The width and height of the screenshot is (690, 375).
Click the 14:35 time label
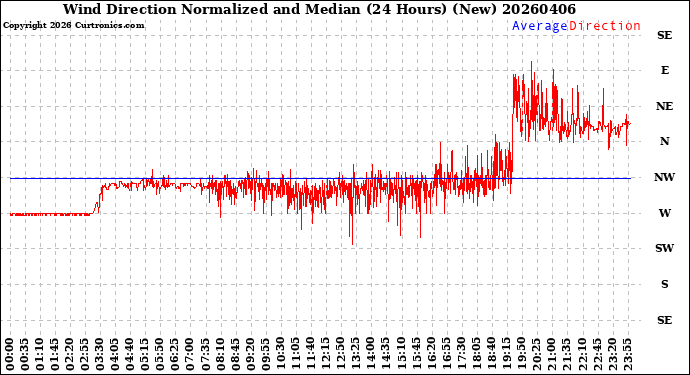click(x=385, y=354)
